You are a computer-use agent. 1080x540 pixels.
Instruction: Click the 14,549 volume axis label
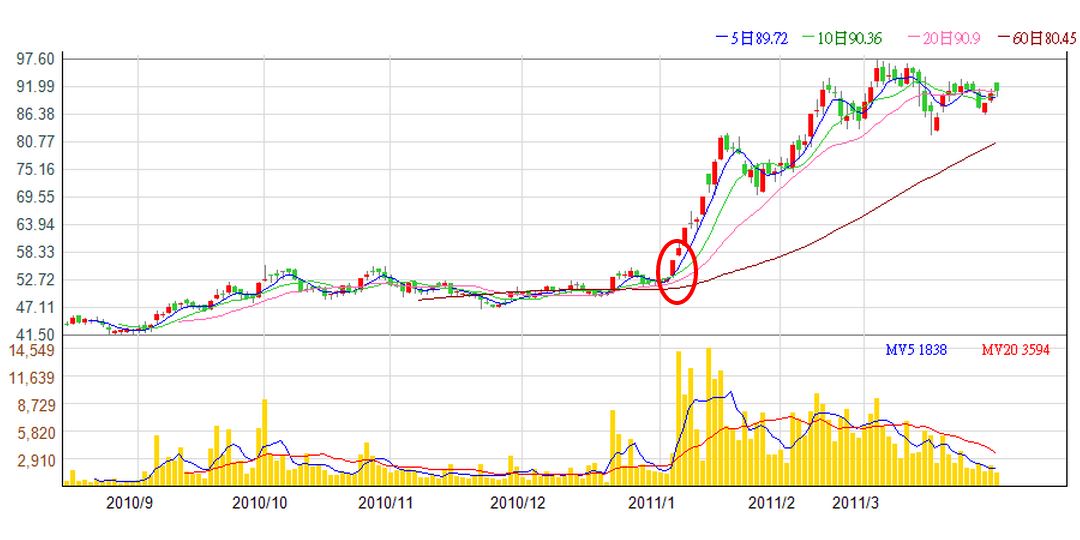[30, 350]
